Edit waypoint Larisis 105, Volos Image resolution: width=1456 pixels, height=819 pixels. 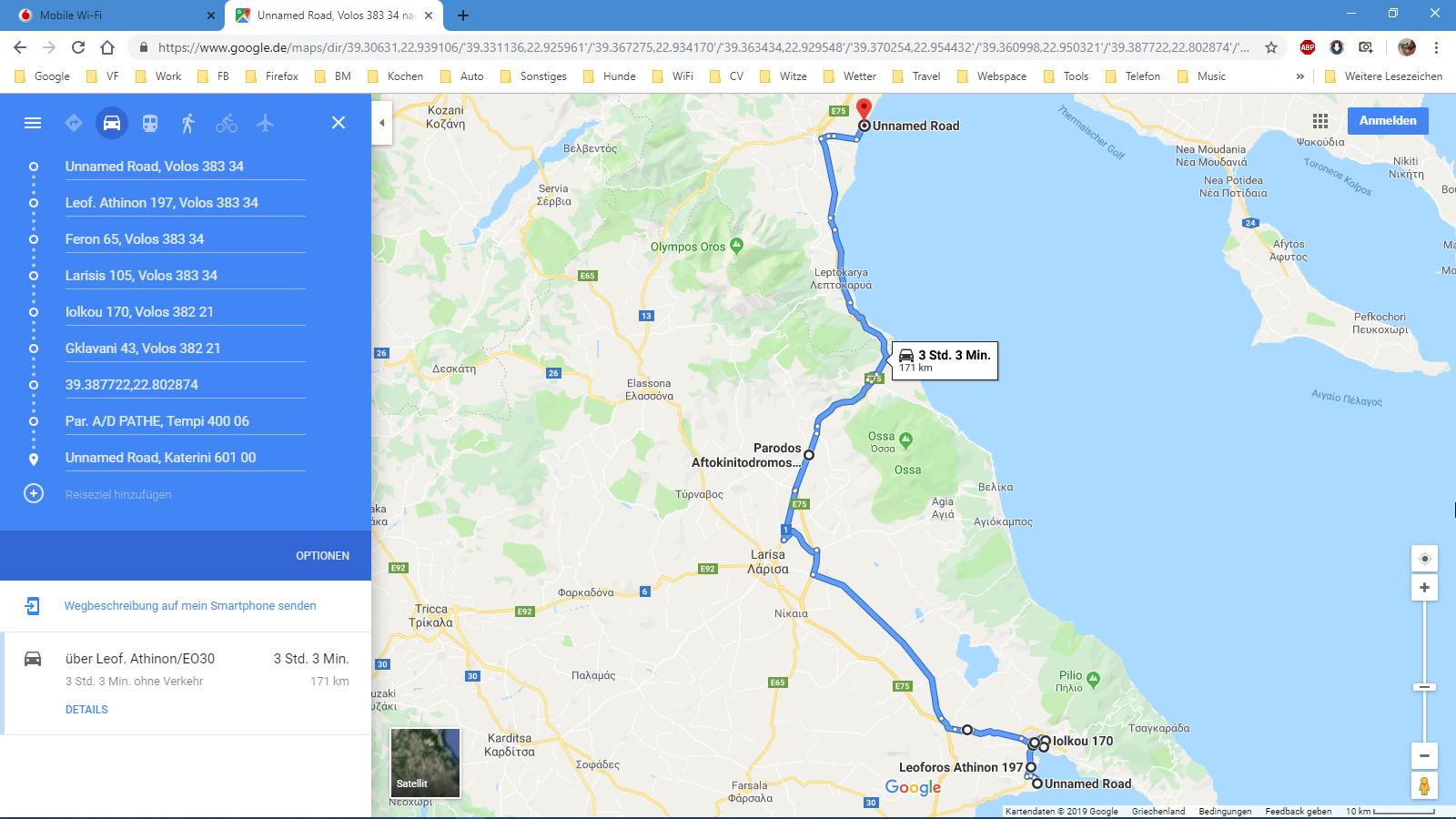185,275
